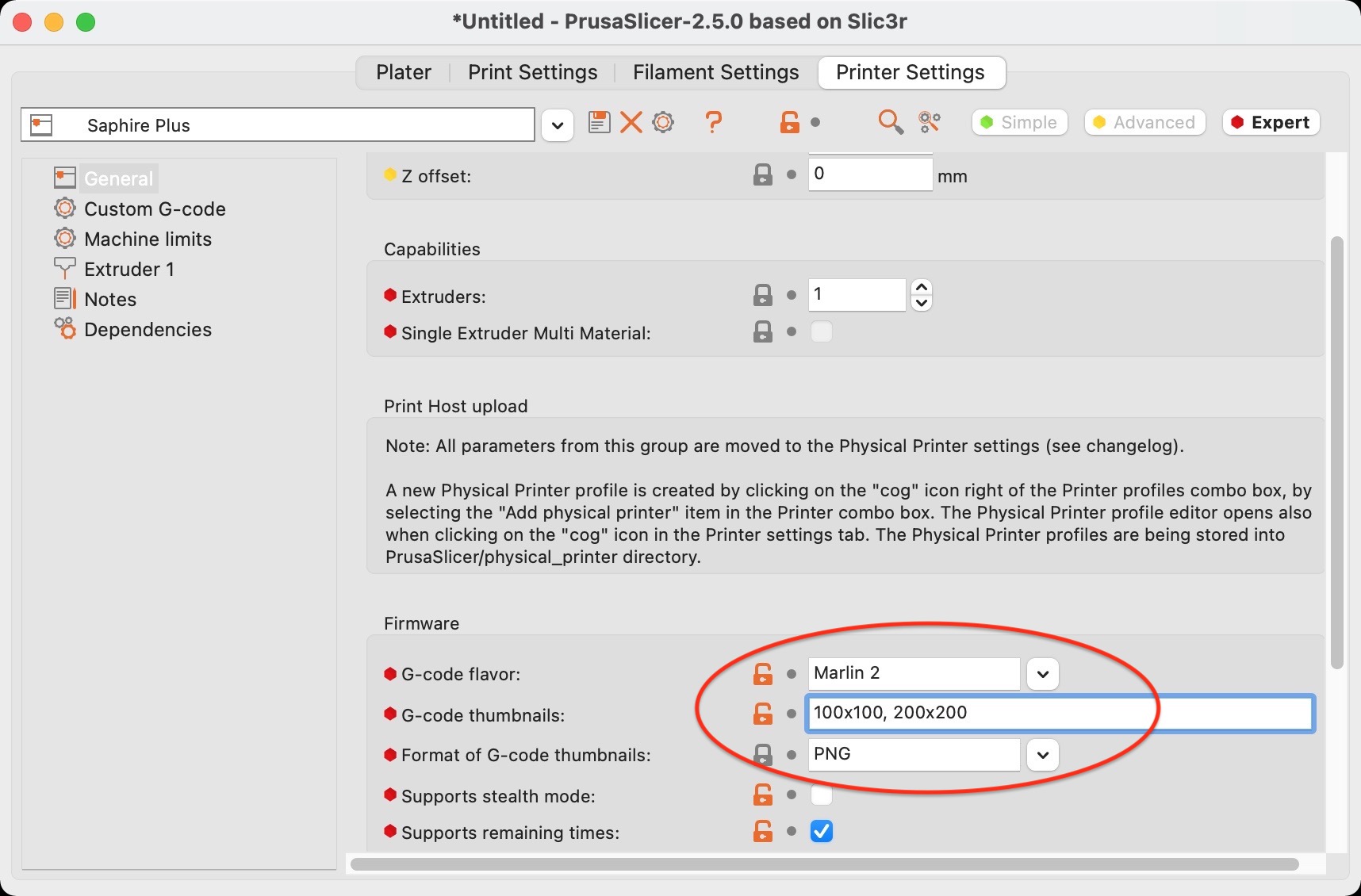Select General in the sidebar

118,178
